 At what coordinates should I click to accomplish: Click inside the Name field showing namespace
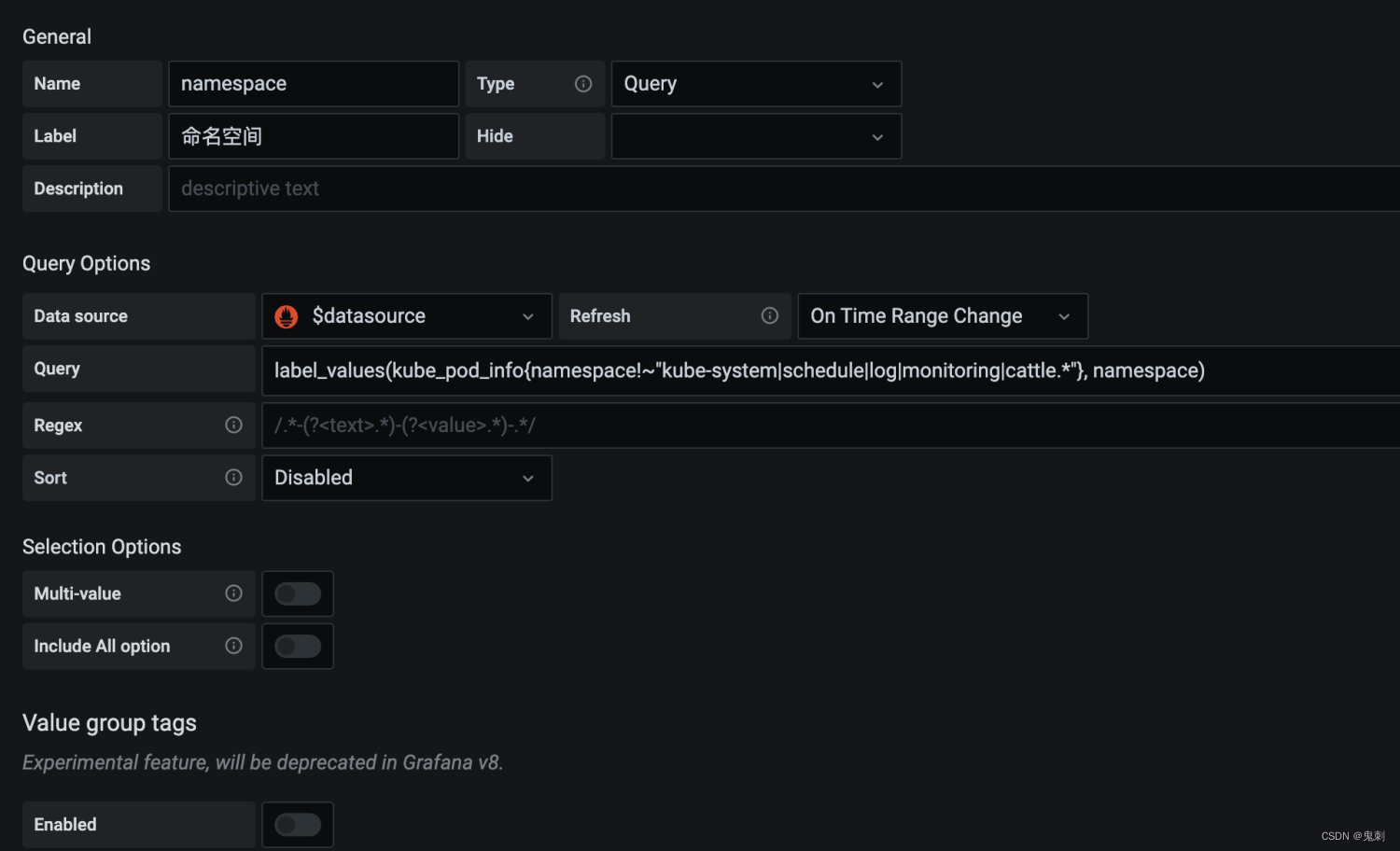click(x=313, y=83)
